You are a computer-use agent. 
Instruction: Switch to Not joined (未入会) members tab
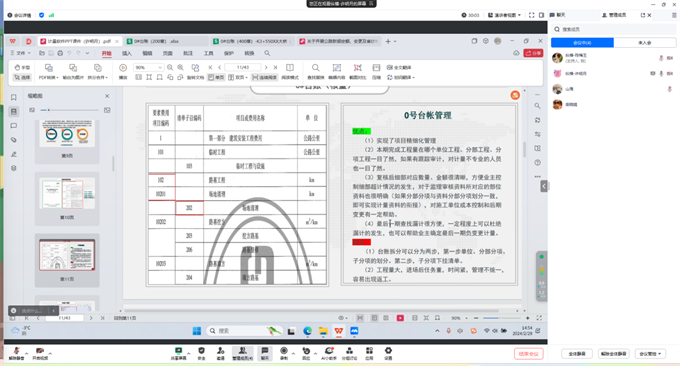(645, 42)
